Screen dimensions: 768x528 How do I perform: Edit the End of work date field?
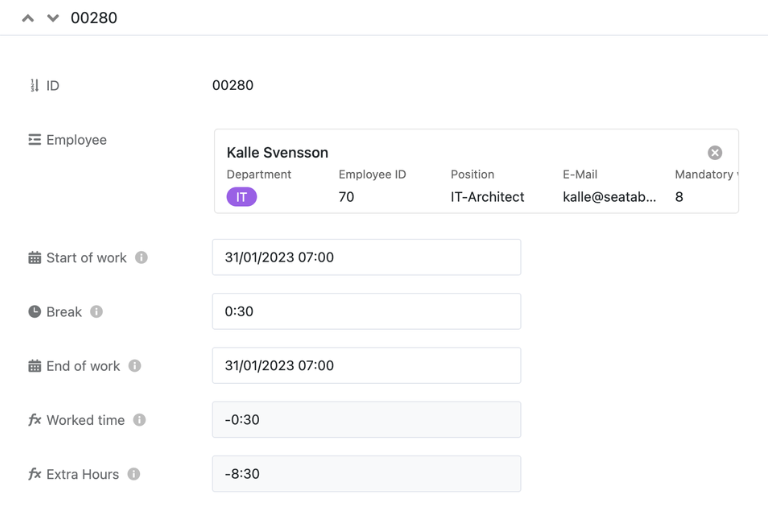coord(366,365)
